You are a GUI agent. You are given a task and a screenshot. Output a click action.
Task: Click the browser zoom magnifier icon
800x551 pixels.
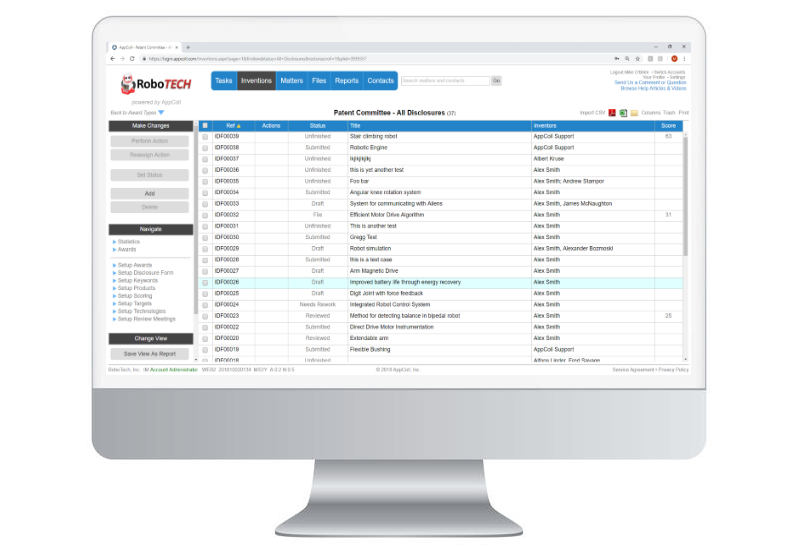click(627, 59)
